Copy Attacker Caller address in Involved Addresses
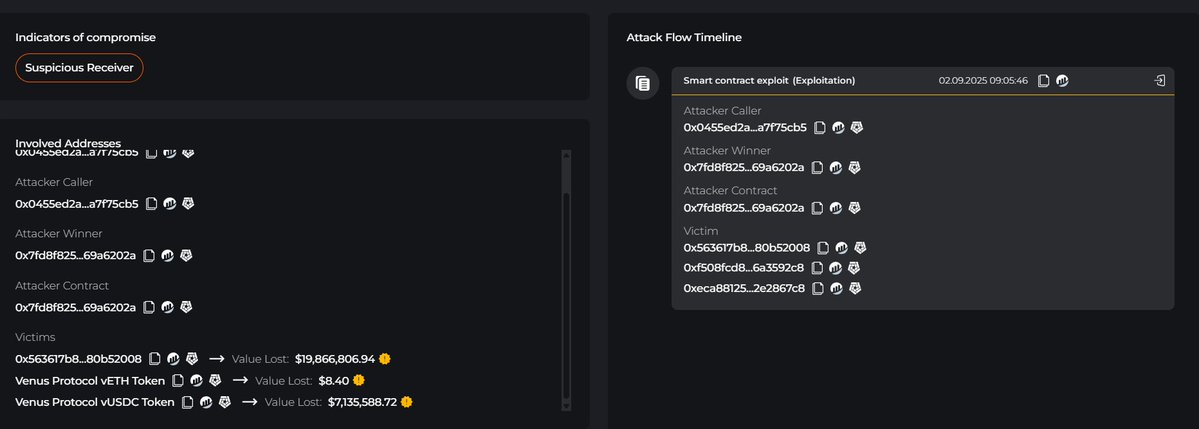1199x429 pixels. [x=152, y=203]
